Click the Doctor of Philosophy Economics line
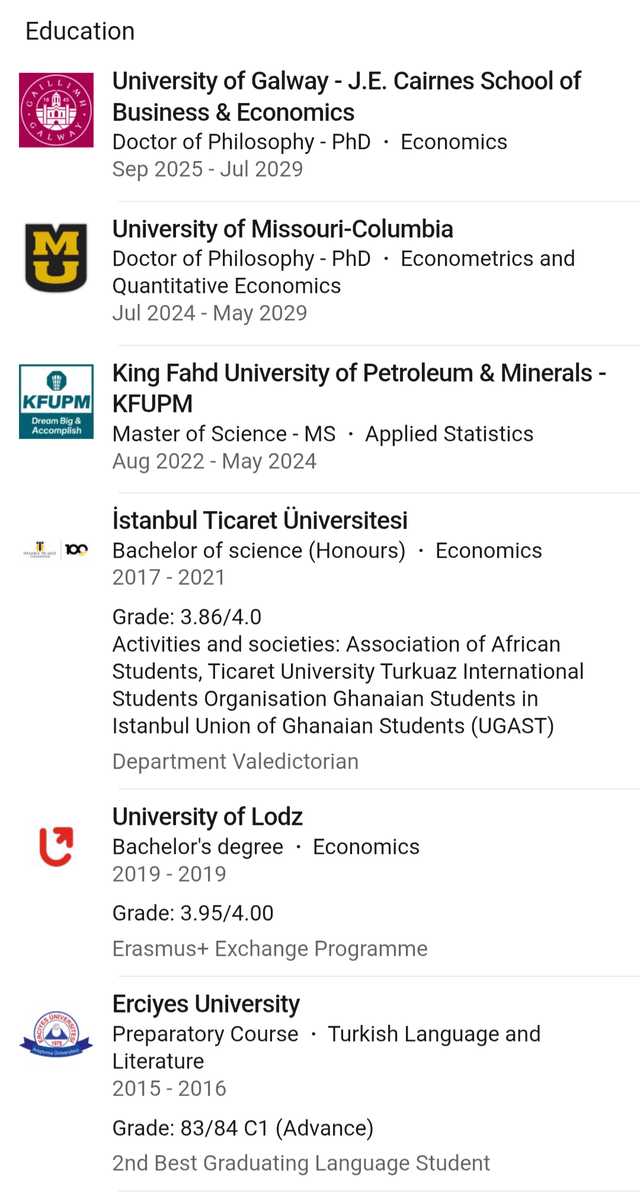The image size is (640, 1195). tap(309, 142)
